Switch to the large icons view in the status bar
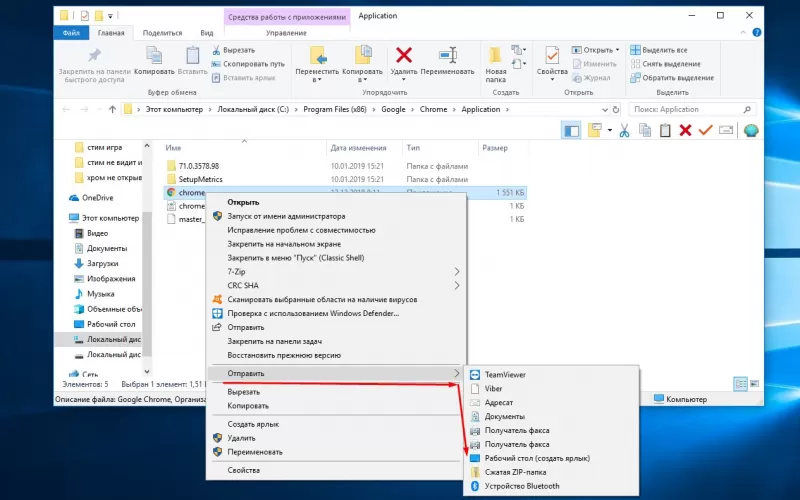This screenshot has height=500, width=800. coord(754,384)
